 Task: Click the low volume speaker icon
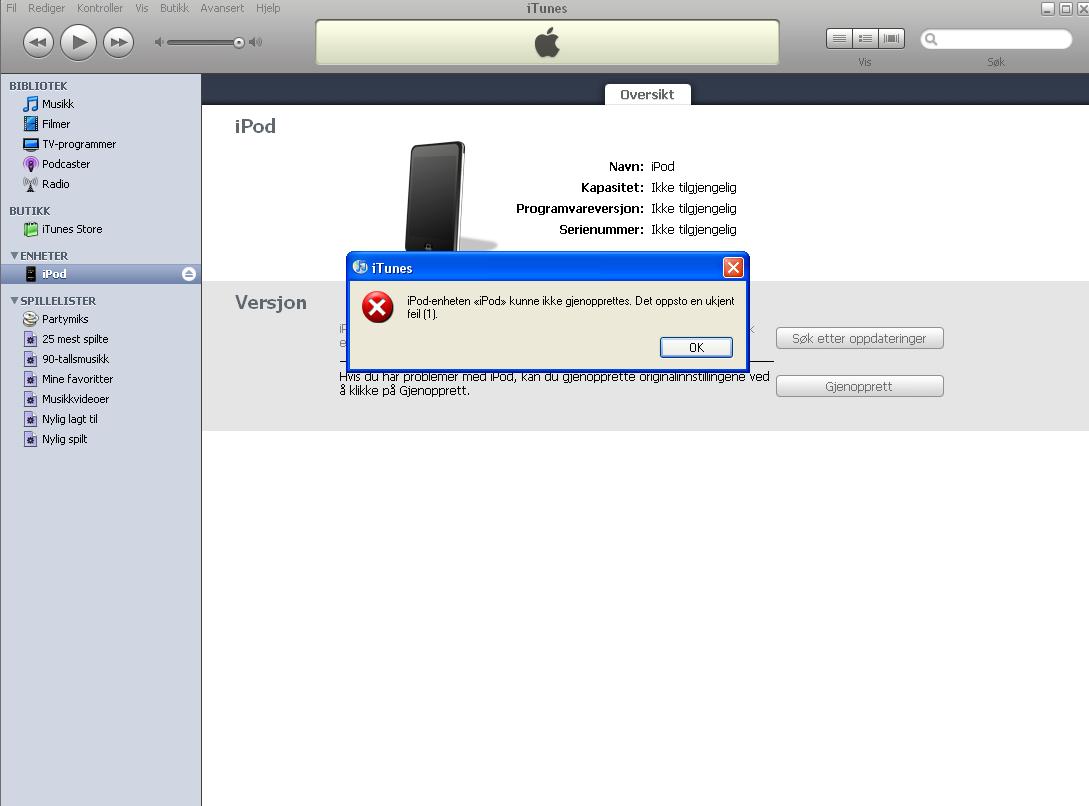(x=159, y=42)
